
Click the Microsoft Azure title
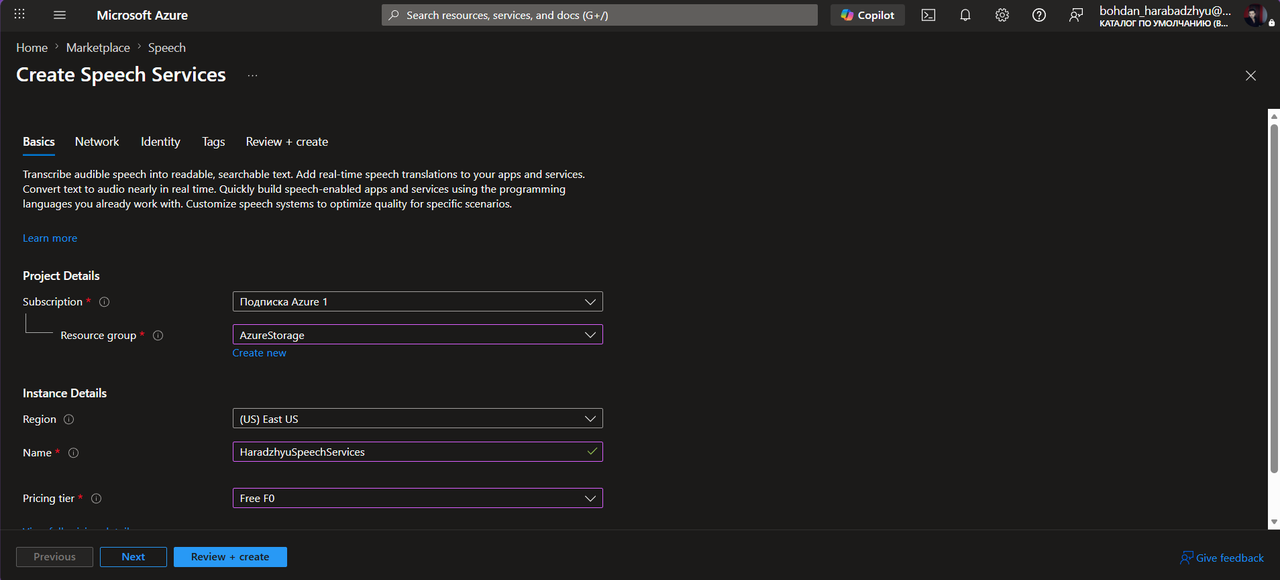click(142, 15)
